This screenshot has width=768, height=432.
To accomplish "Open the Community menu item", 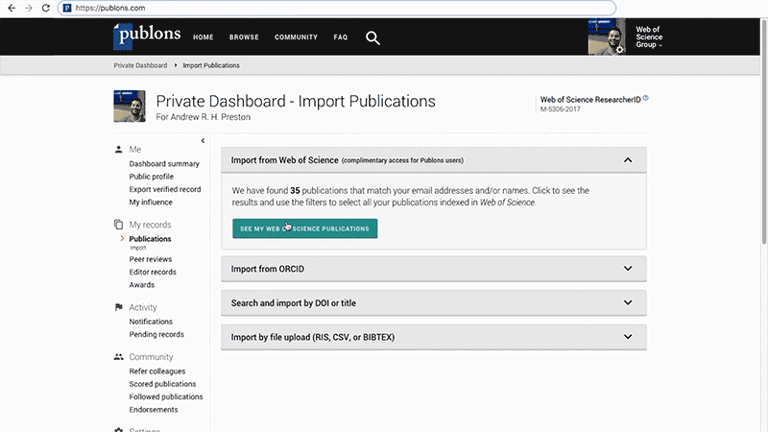I will coord(296,37).
